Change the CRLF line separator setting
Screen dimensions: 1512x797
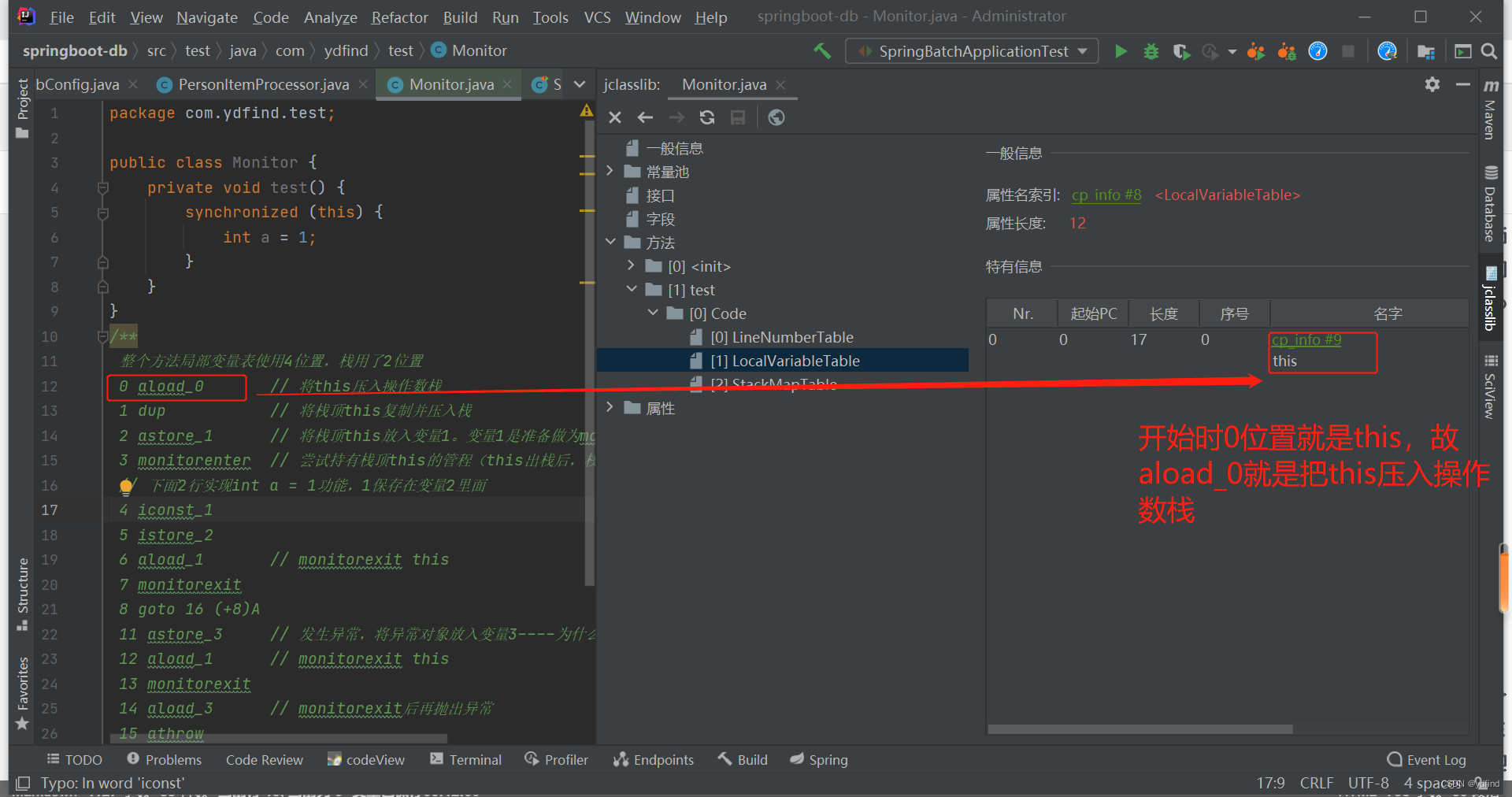[1316, 783]
